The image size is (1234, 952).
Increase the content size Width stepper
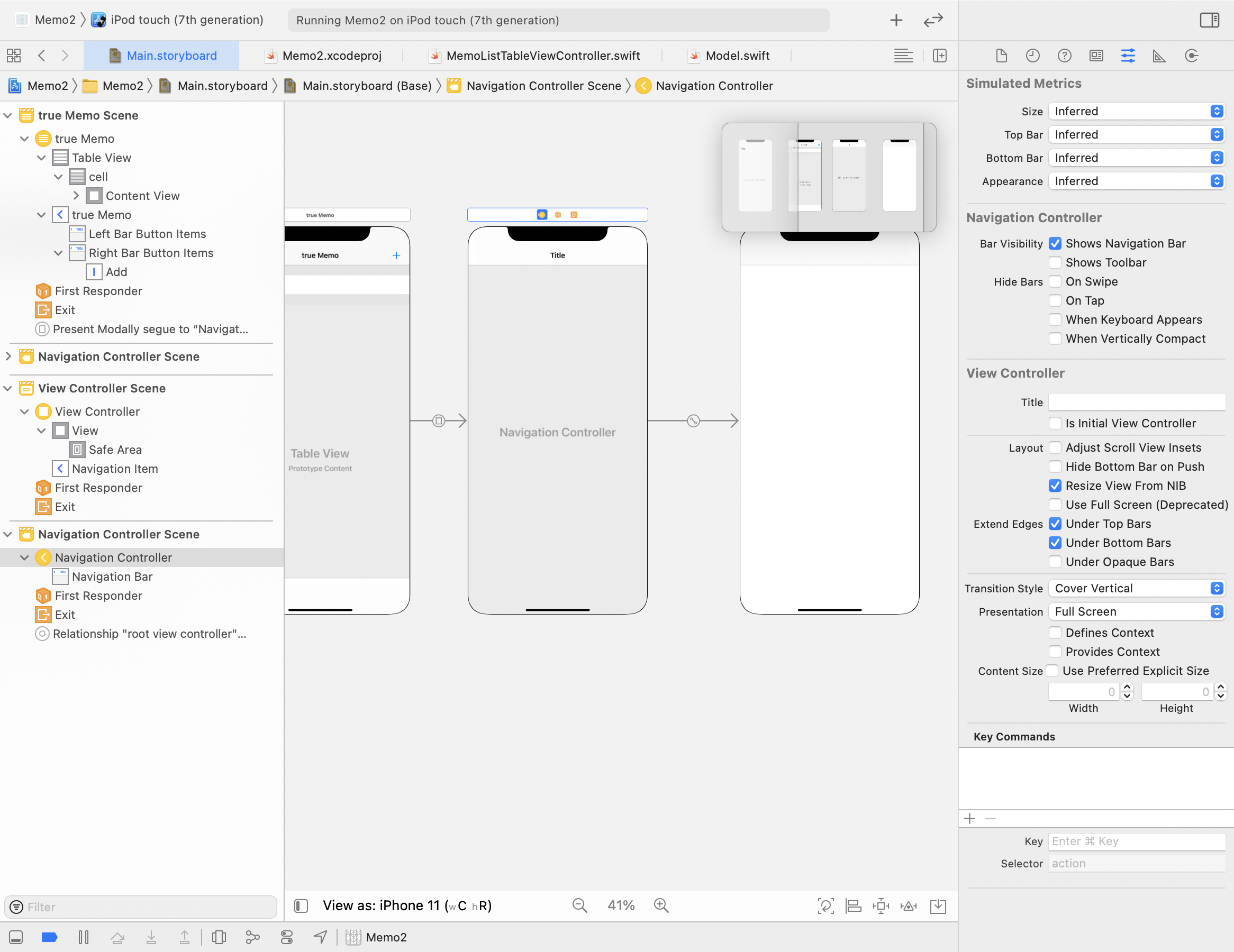point(1127,687)
